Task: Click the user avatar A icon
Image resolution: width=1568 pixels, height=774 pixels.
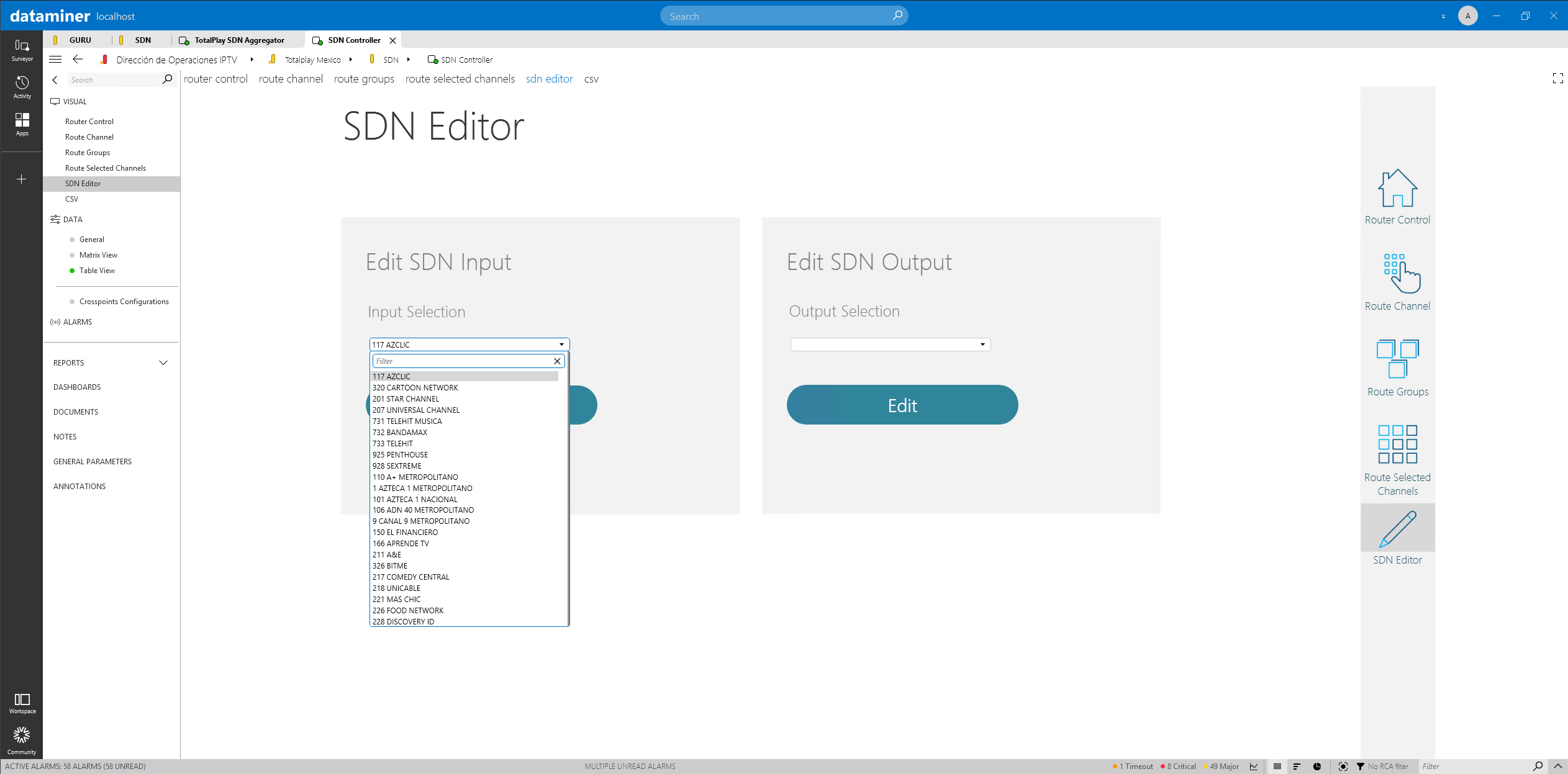Action: (1468, 16)
